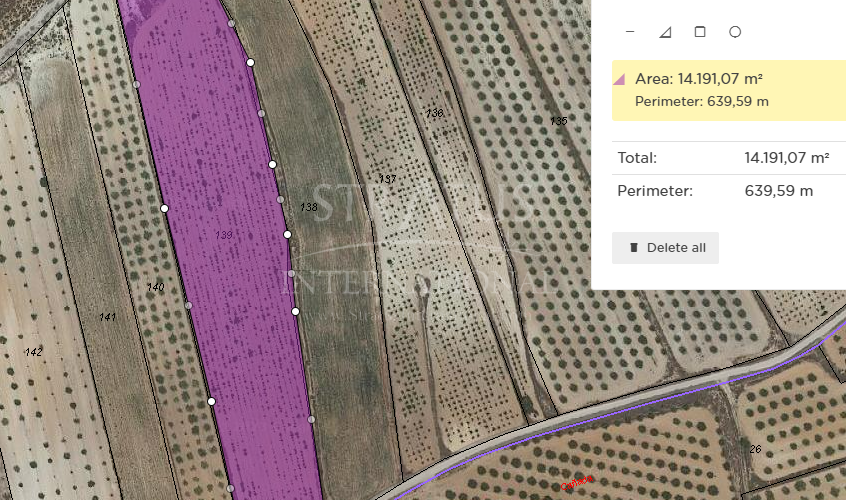Select parcel 141 on the map
Viewport: 846px width, 500px height.
point(107,316)
